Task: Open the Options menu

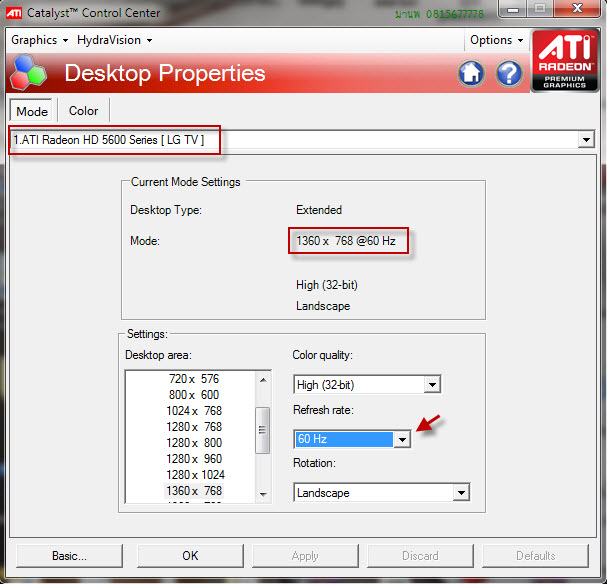Action: tap(496, 40)
